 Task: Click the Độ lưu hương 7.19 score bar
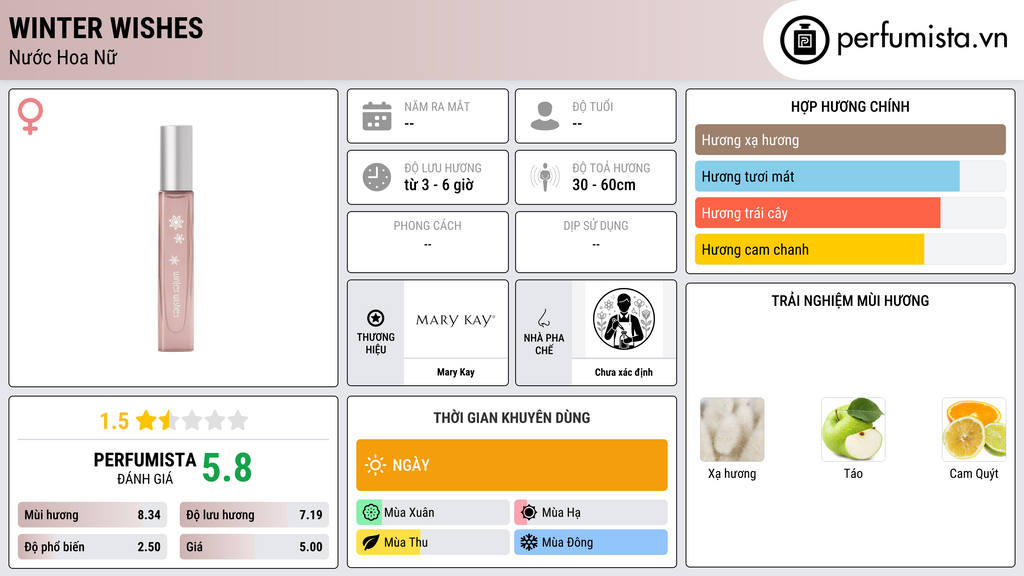pyautogui.click(x=254, y=515)
